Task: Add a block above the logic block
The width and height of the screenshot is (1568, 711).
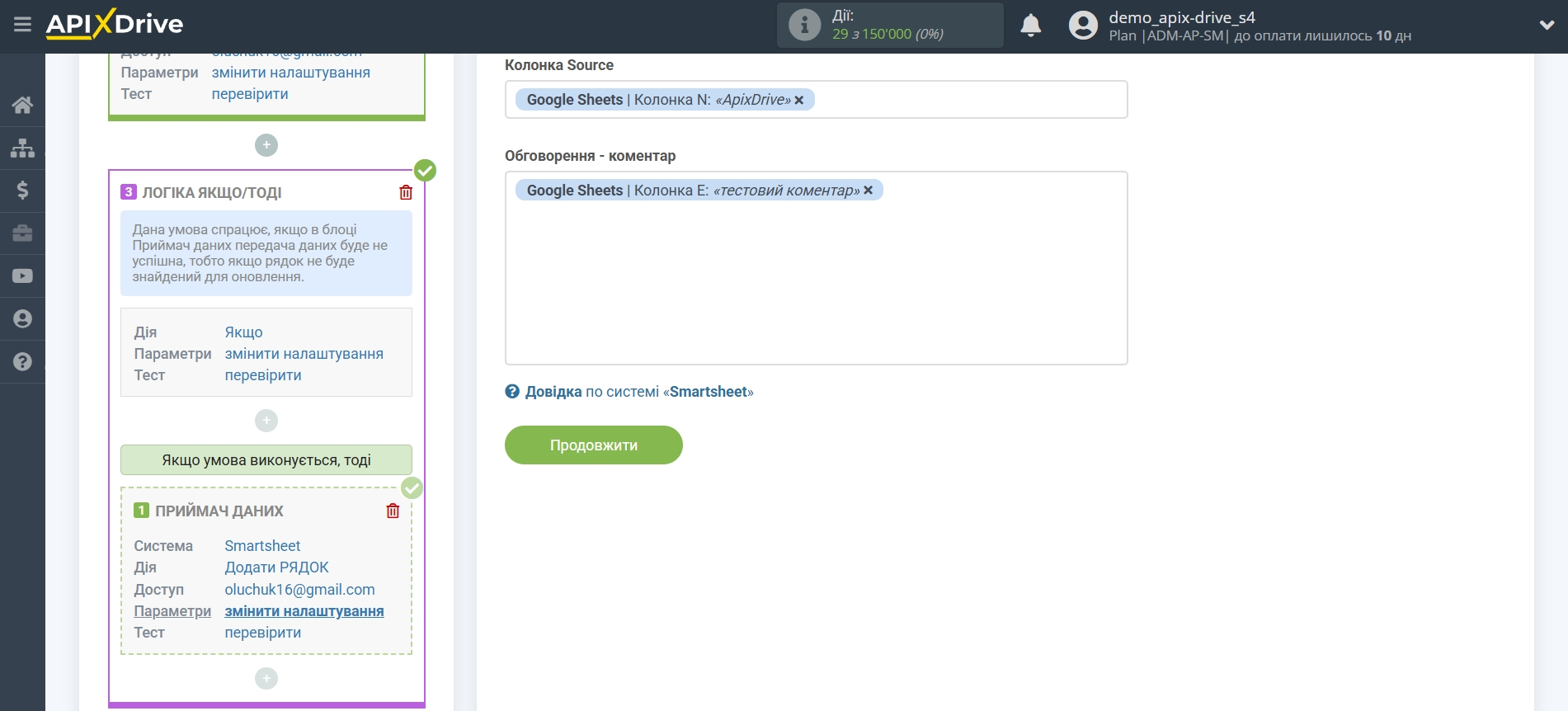Action: tap(266, 145)
